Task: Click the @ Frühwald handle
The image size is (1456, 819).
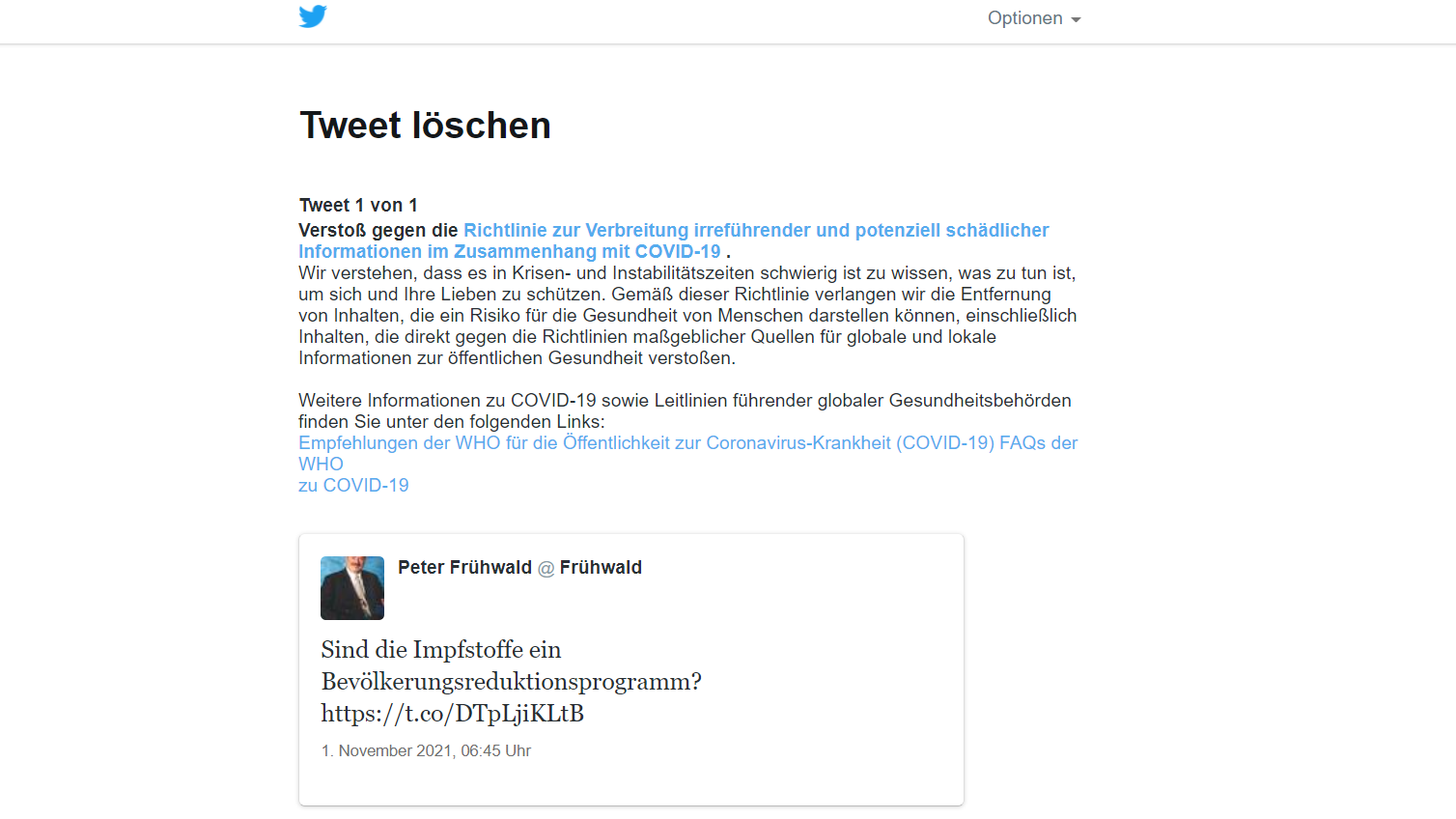Action: click(x=590, y=567)
